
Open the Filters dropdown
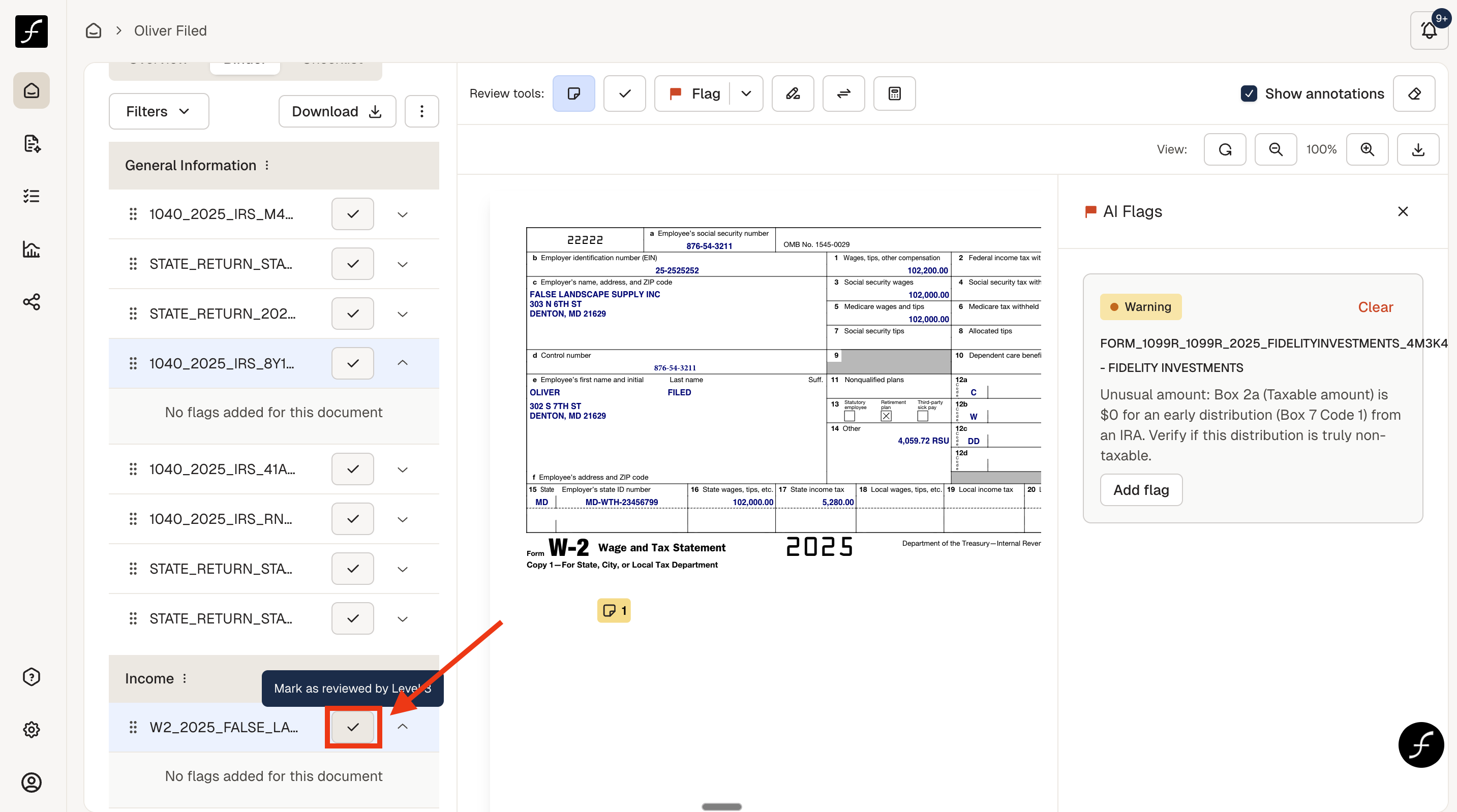pos(159,111)
